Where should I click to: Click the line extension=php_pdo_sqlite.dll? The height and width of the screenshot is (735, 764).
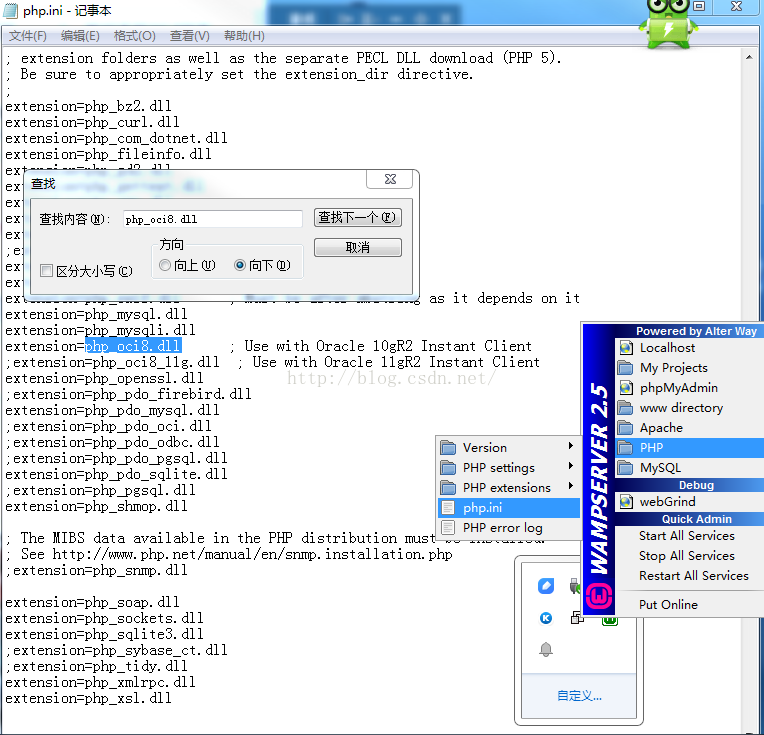[x=116, y=474]
